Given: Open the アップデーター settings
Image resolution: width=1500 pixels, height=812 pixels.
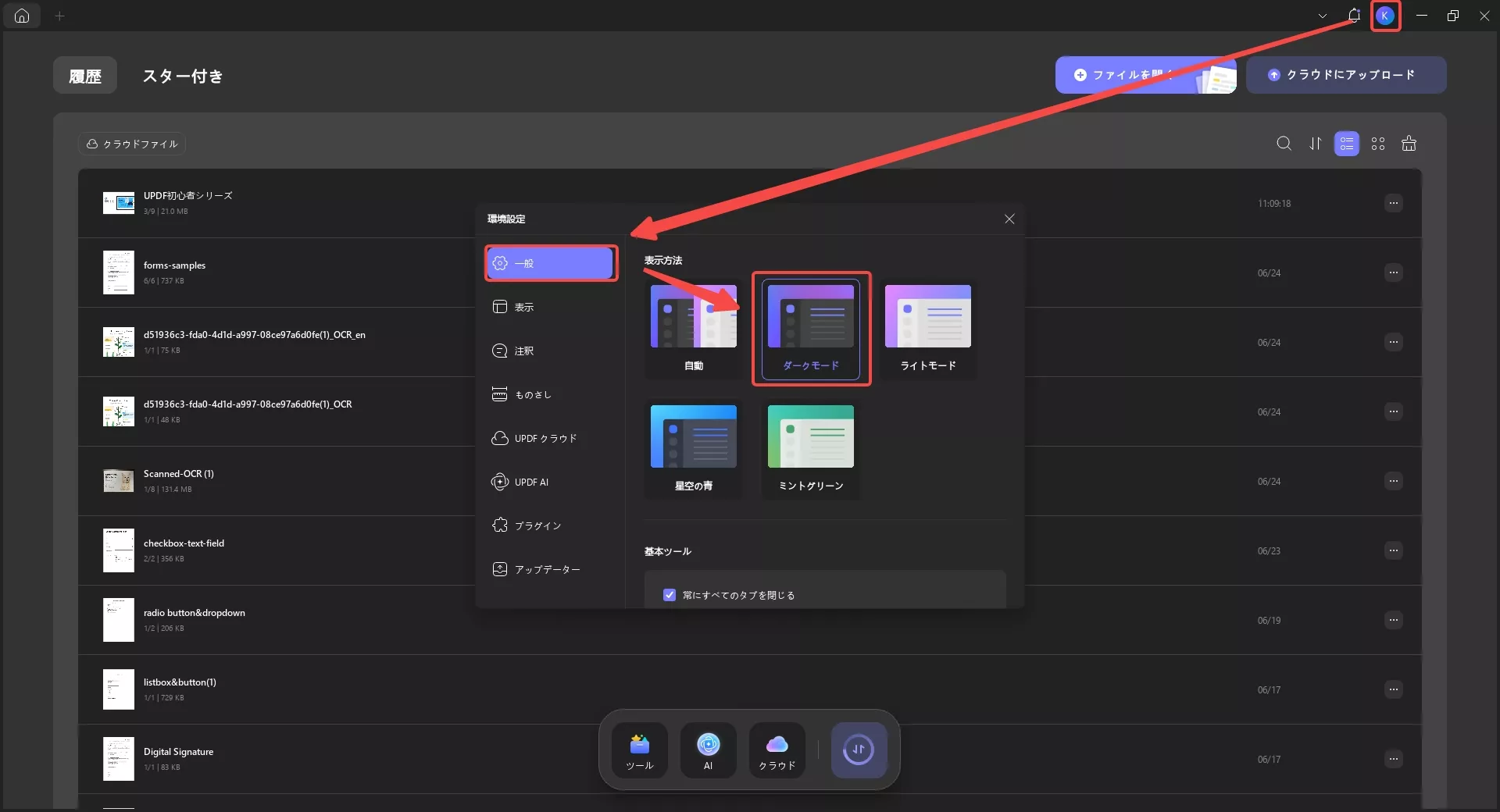Looking at the screenshot, I should click(x=550, y=569).
